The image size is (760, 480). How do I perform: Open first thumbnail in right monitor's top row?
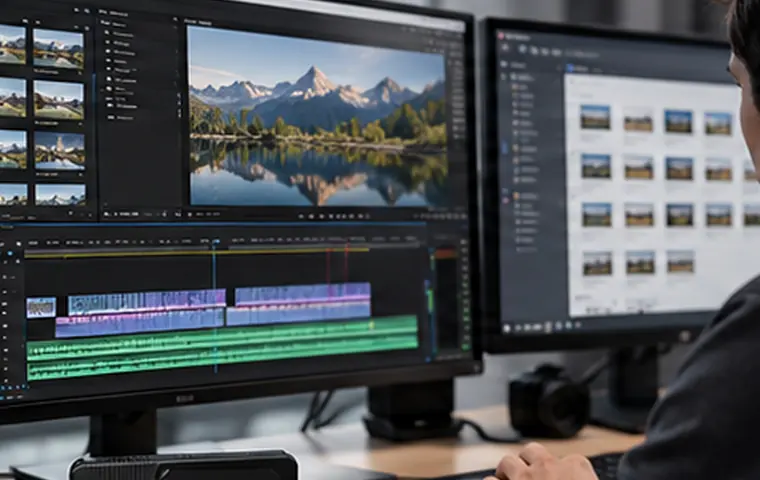(595, 117)
